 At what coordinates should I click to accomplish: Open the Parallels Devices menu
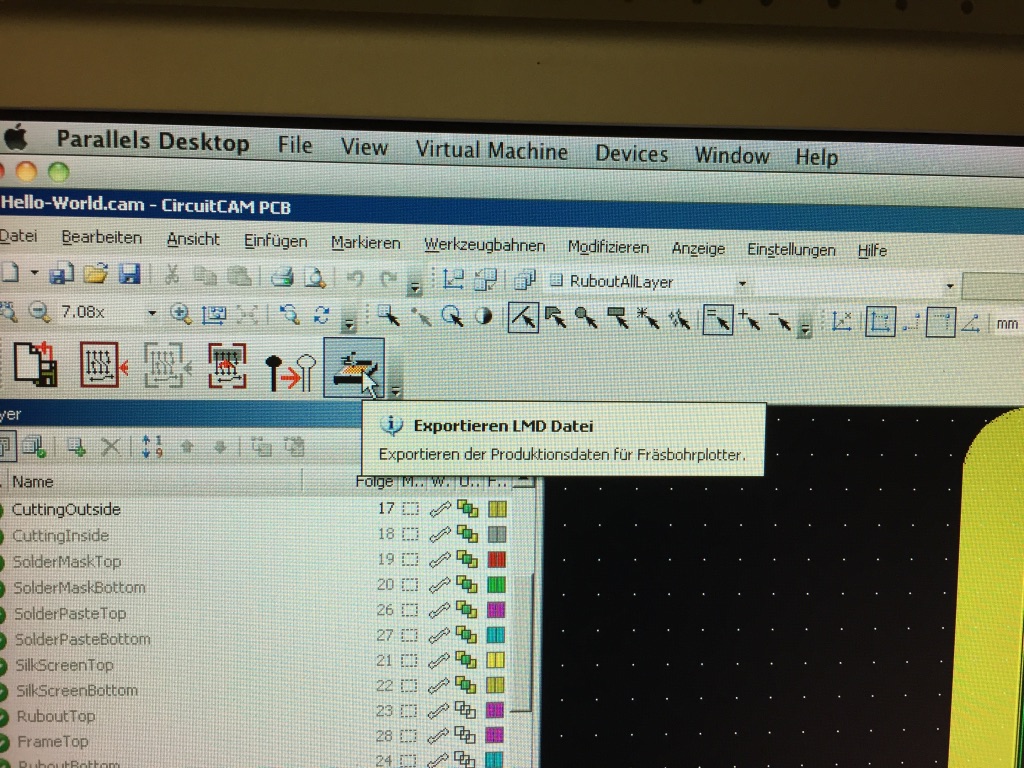[x=632, y=154]
